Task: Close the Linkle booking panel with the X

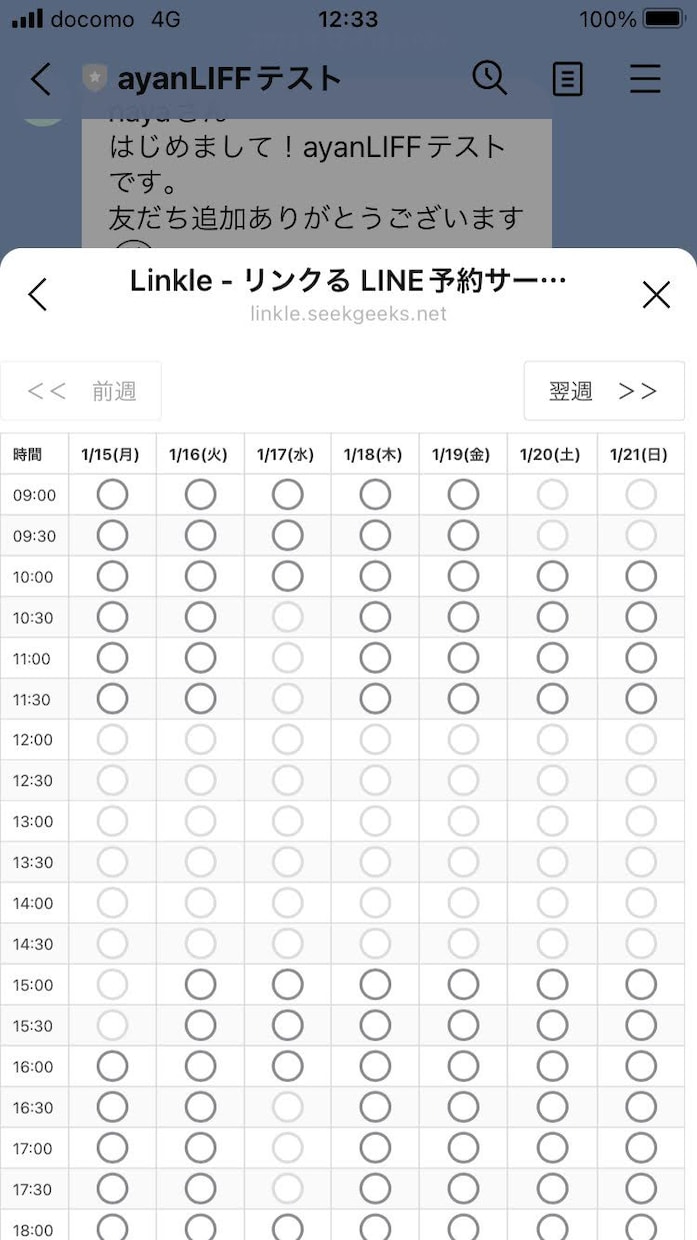Action: 656,295
